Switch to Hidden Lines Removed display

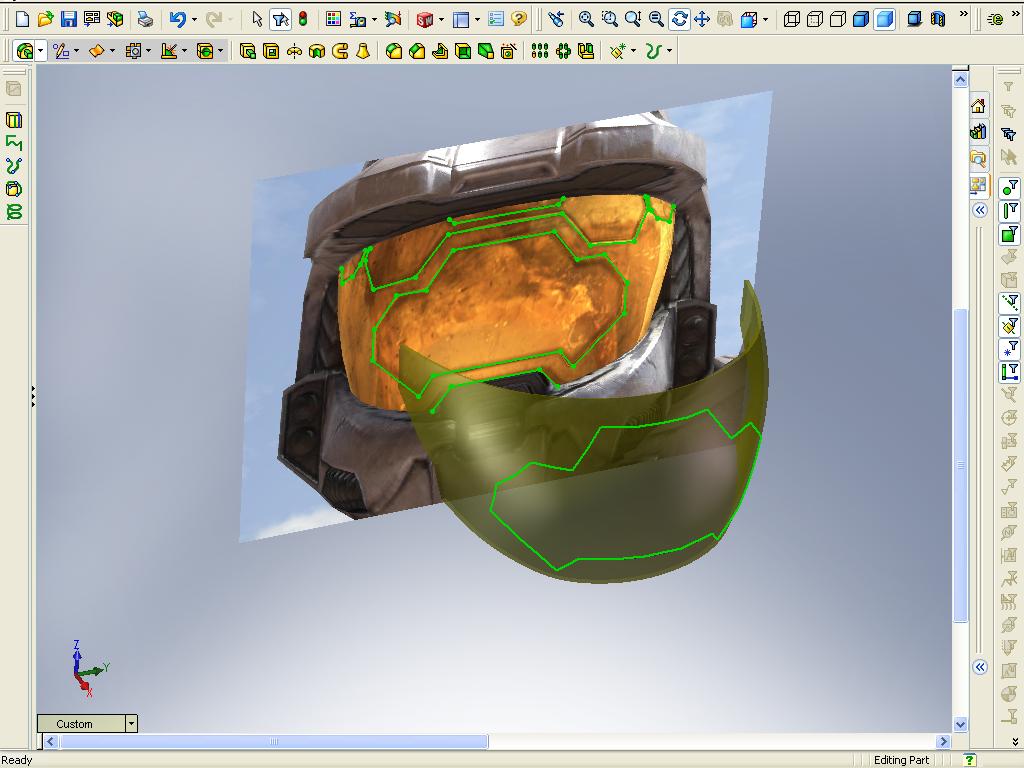click(x=838, y=19)
